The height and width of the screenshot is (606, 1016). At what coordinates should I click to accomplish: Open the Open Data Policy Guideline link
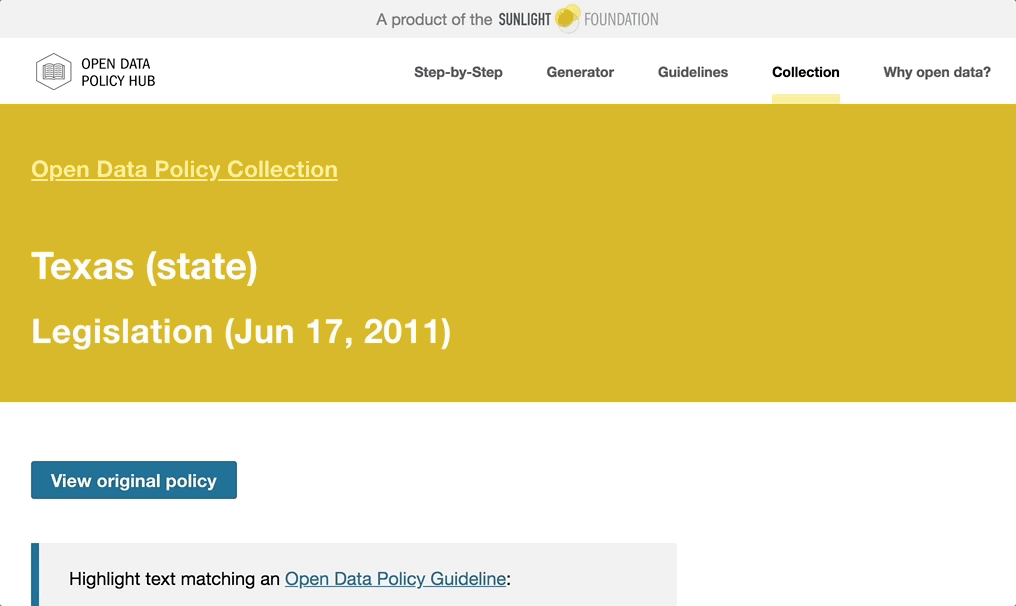click(x=395, y=578)
